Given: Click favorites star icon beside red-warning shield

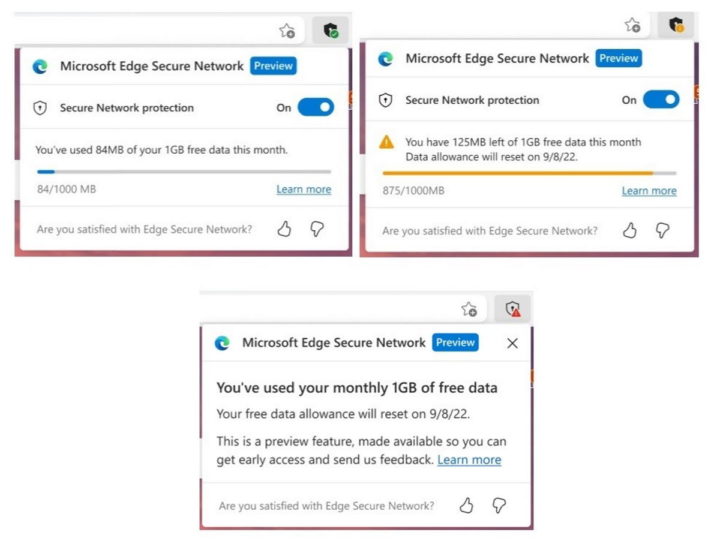Looking at the screenshot, I should coord(469,309).
